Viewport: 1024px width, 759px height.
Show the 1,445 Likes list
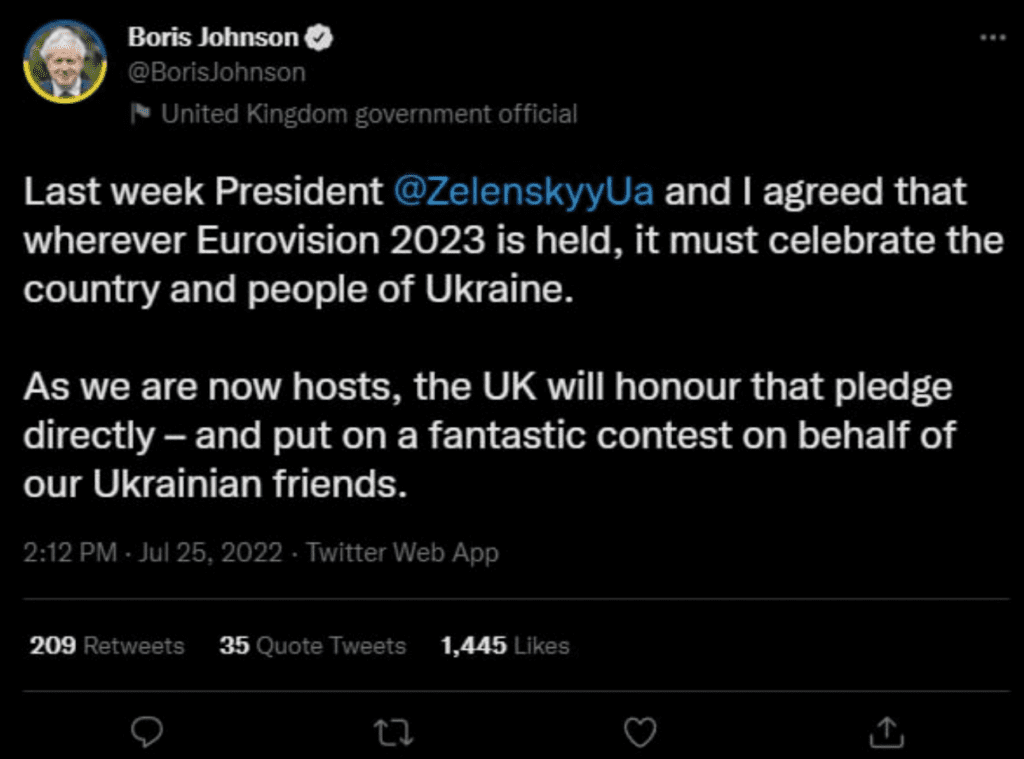click(x=504, y=645)
